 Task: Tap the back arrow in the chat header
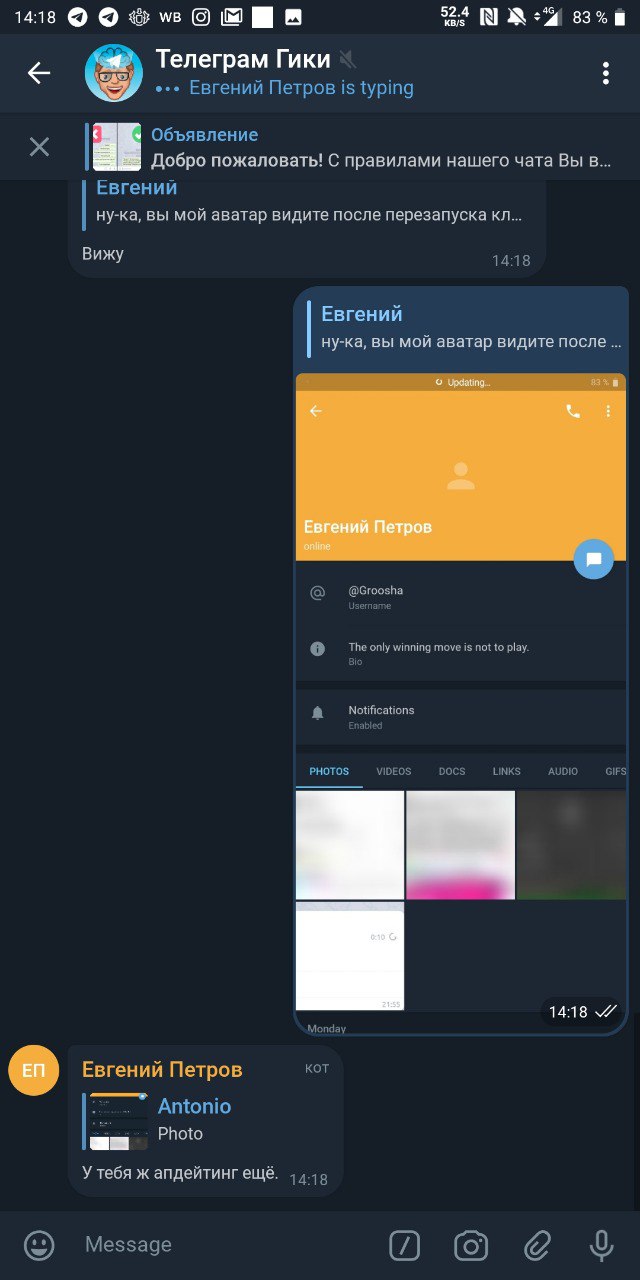tap(38, 73)
